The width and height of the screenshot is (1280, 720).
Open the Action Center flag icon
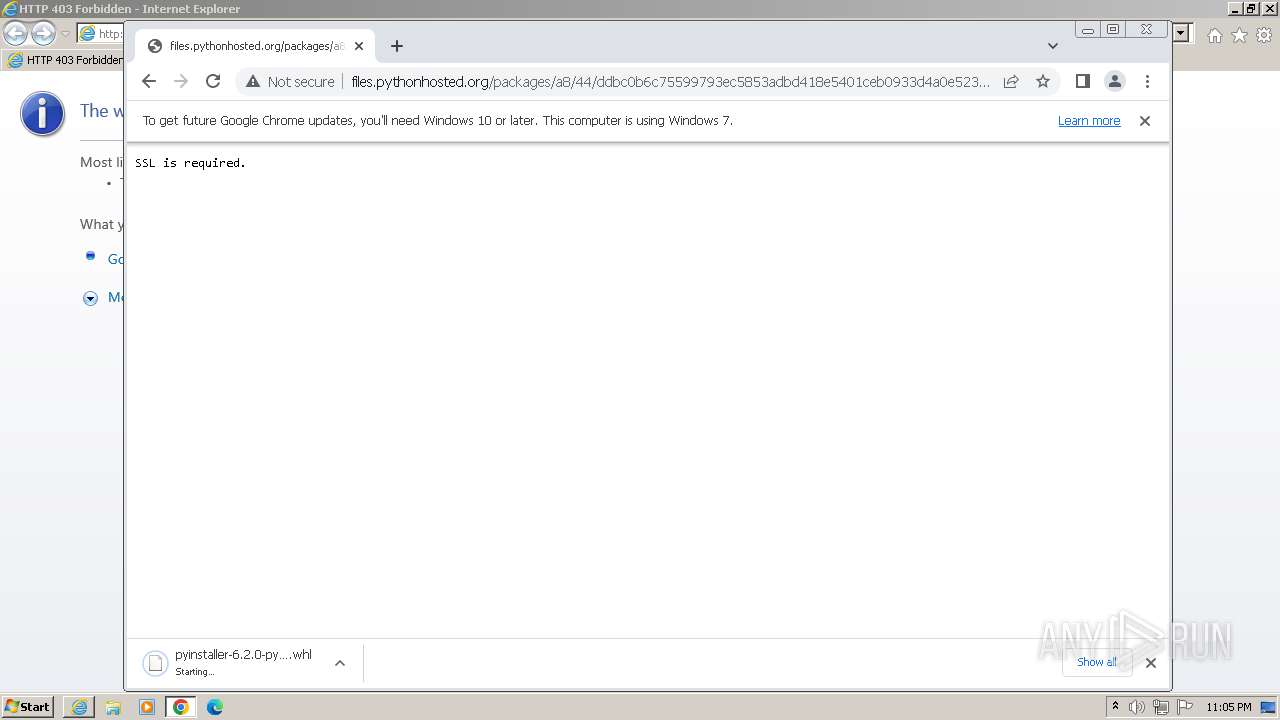point(1185,707)
